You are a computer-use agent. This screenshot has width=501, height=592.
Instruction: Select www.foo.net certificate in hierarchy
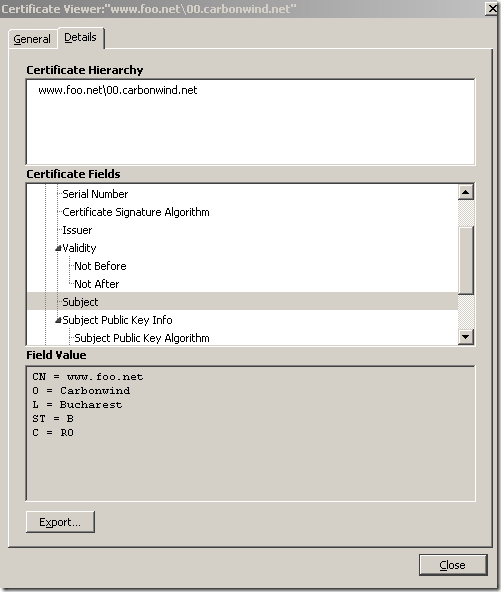(x=118, y=90)
